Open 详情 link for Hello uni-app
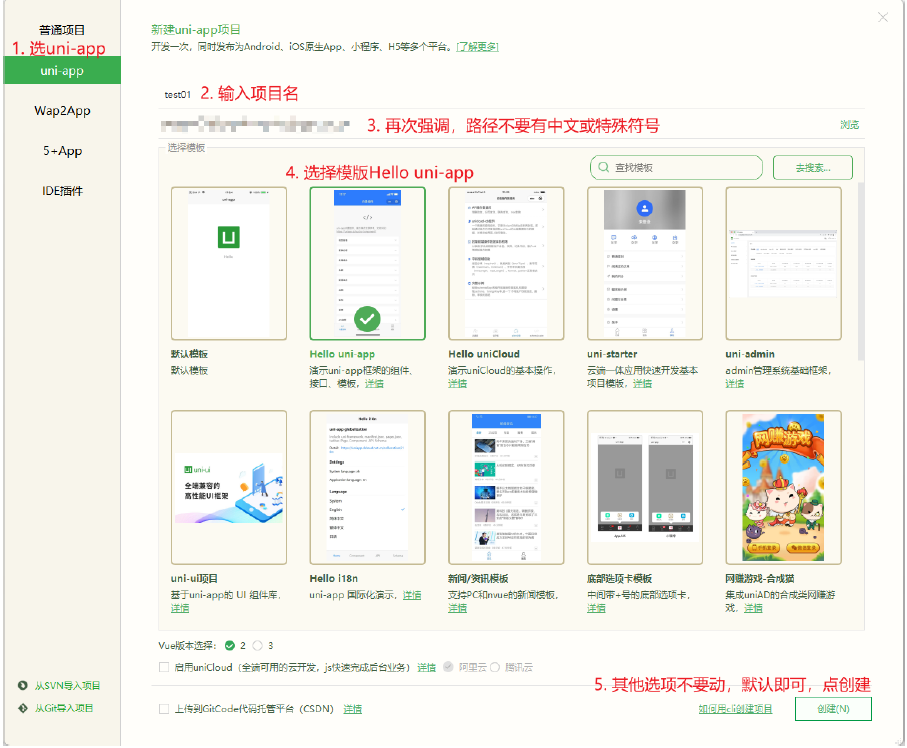The width and height of the screenshot is (907, 748). [x=374, y=384]
